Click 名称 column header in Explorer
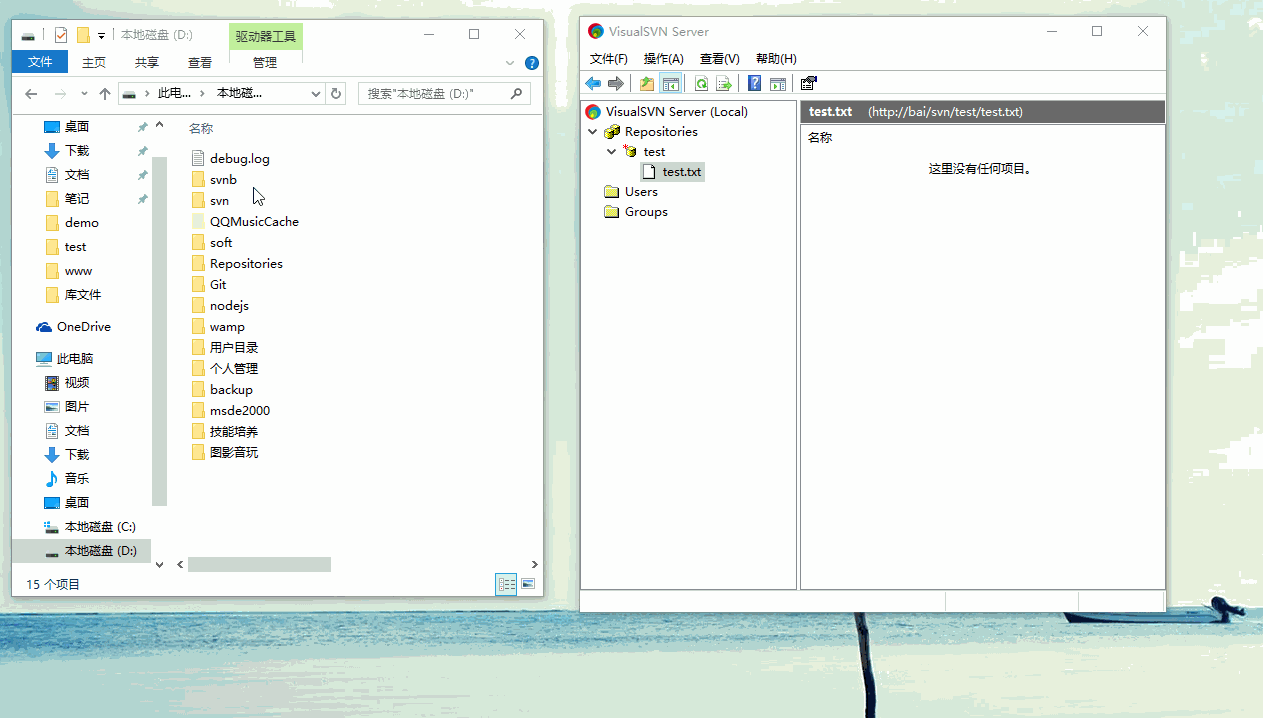 (x=201, y=129)
